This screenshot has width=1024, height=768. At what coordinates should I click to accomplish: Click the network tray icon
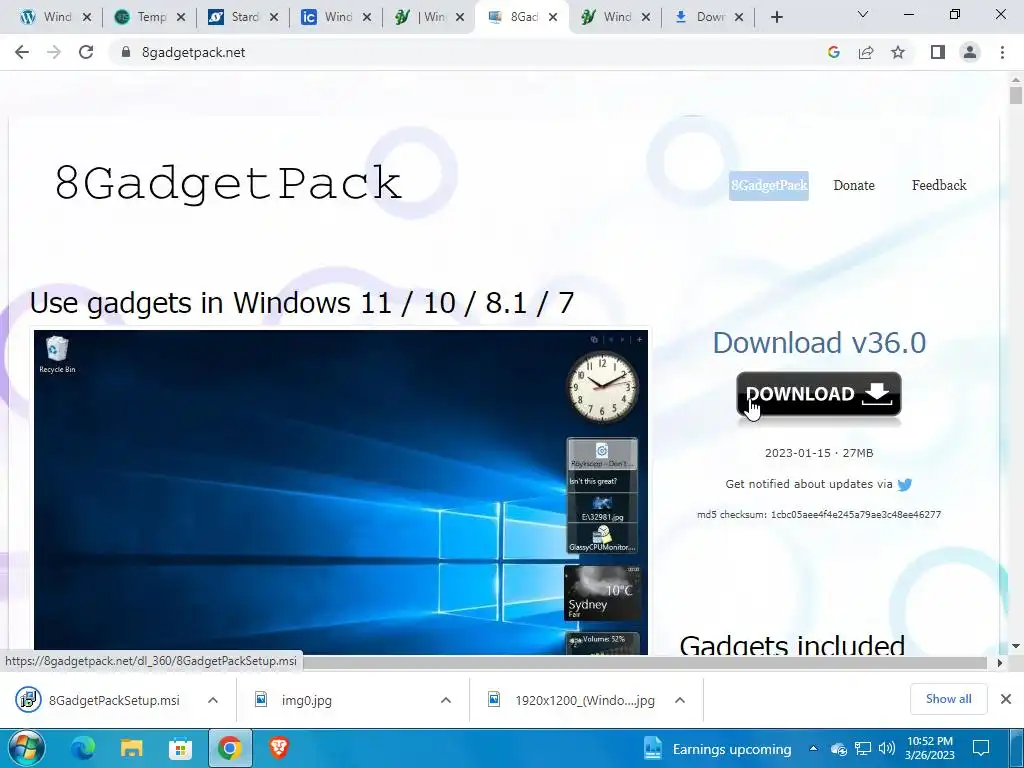coord(863,748)
